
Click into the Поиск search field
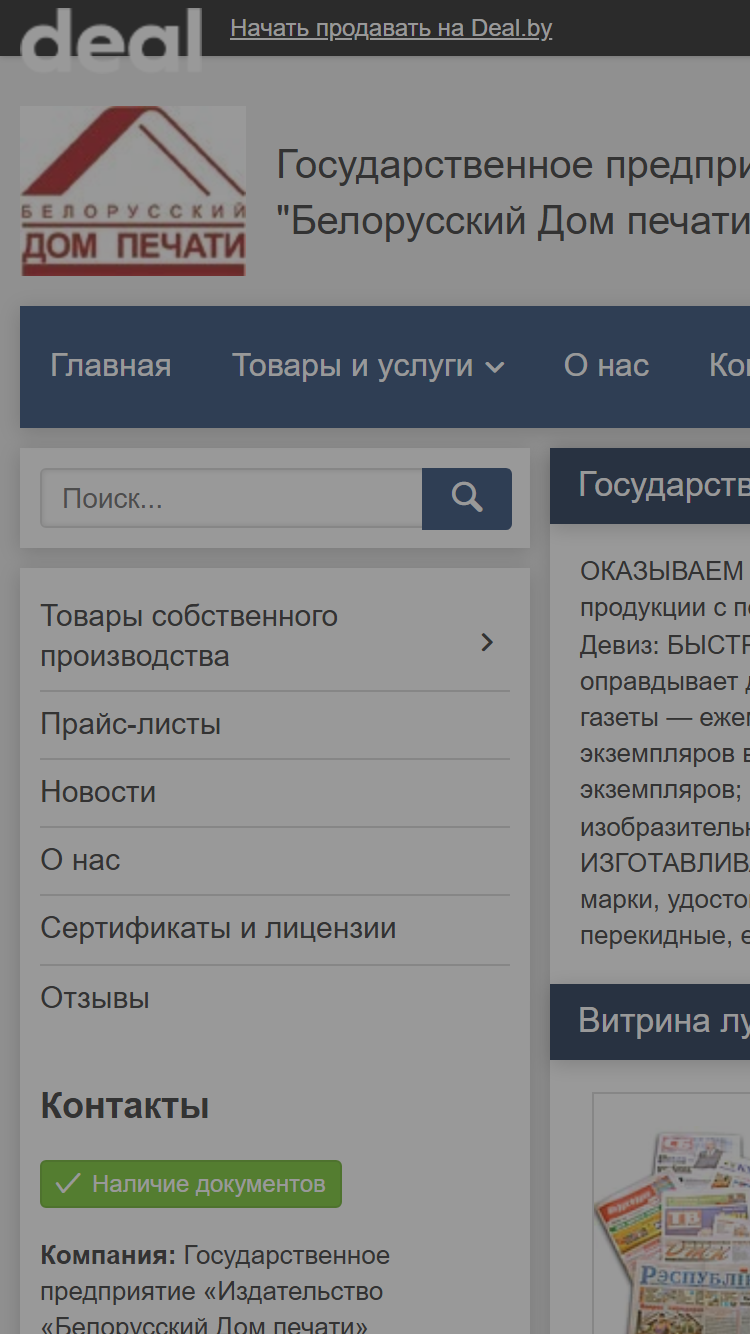point(231,498)
